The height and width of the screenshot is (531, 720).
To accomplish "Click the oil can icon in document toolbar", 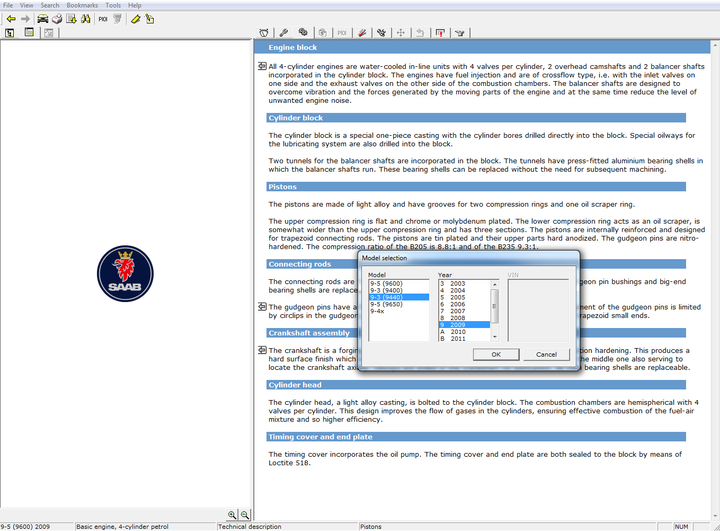I will click(460, 33).
